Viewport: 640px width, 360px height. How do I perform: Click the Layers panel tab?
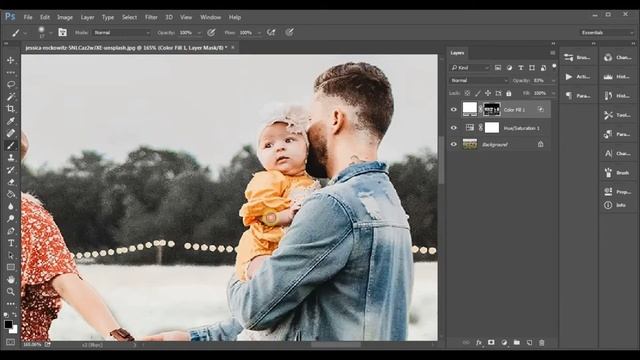coord(457,53)
